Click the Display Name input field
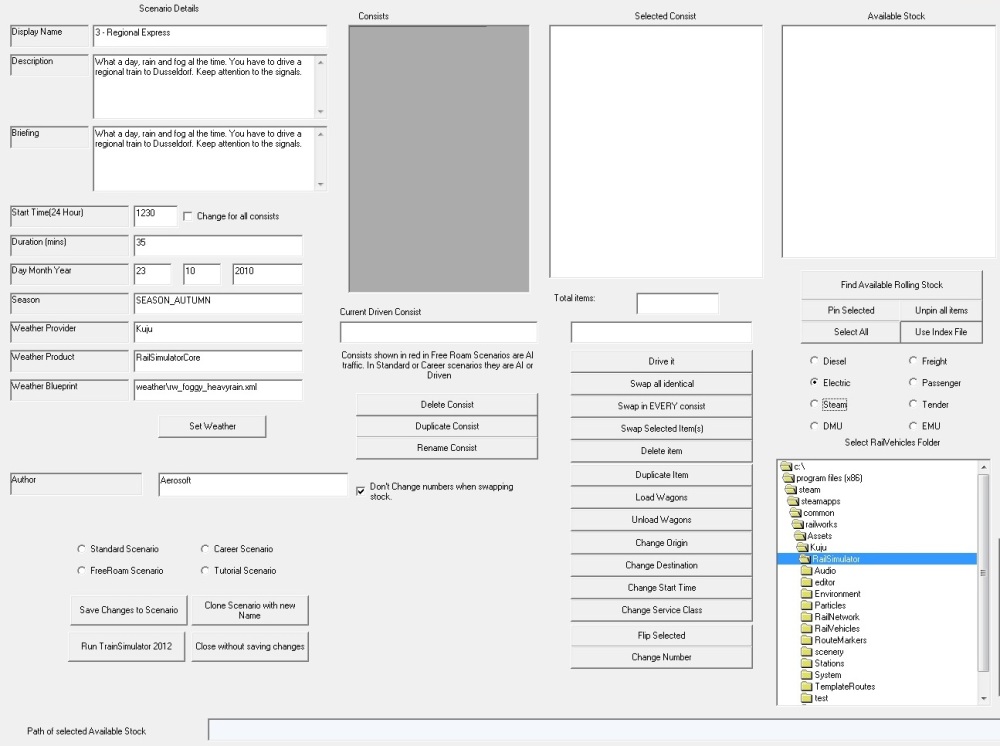Viewport: 1000px width, 746px height. click(210, 35)
